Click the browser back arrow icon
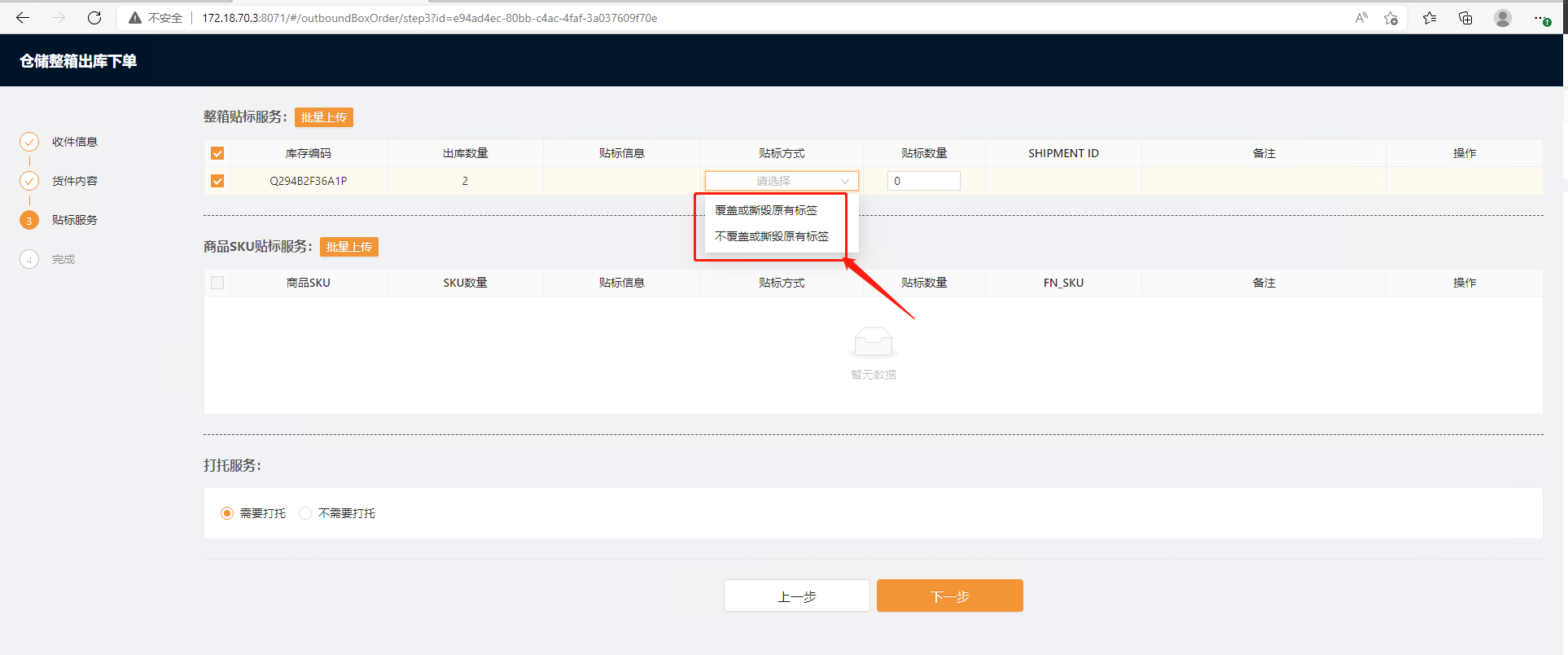 point(23,18)
